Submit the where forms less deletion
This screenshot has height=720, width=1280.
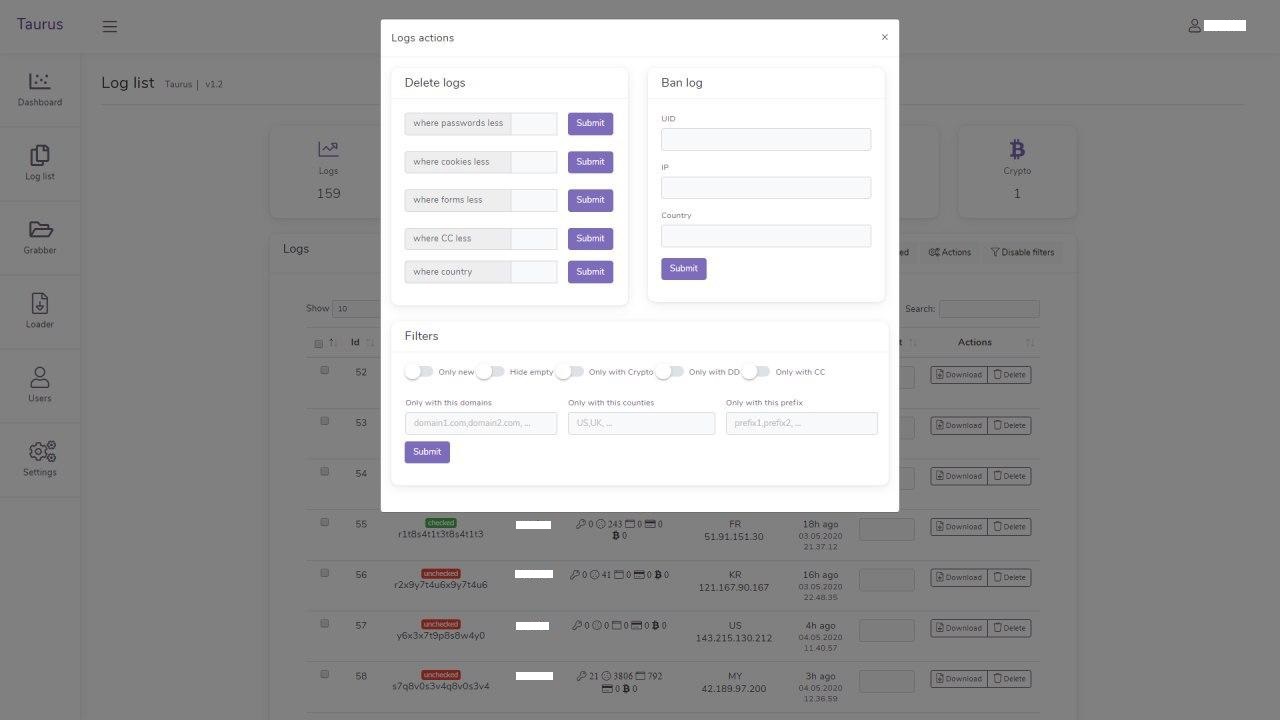pos(590,200)
